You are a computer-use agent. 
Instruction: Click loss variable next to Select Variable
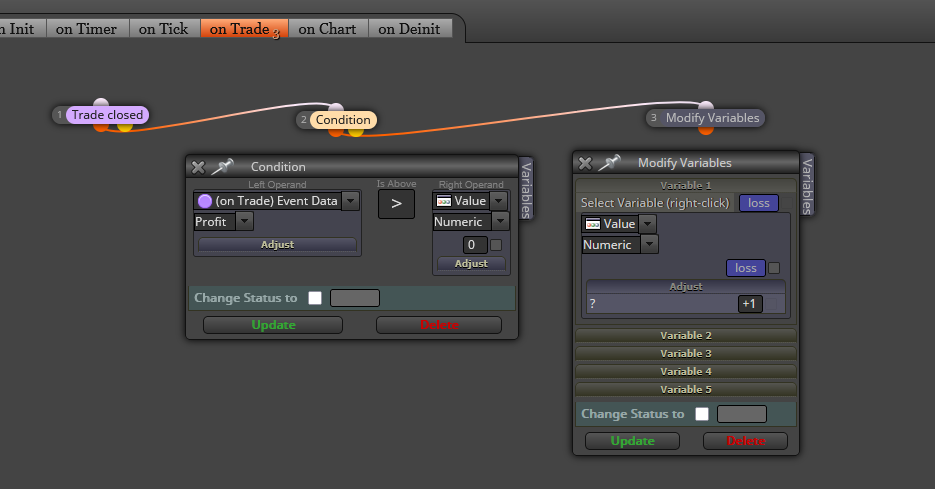tap(758, 203)
